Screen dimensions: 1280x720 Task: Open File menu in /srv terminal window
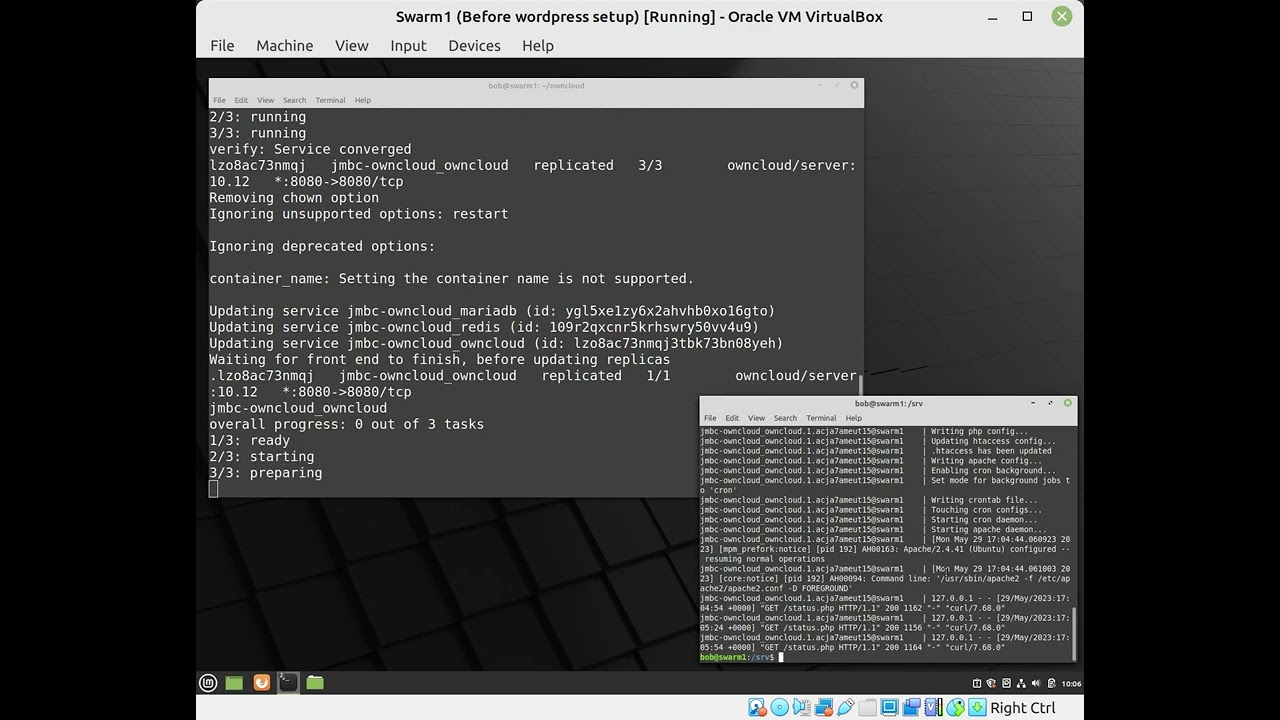pyautogui.click(x=710, y=418)
